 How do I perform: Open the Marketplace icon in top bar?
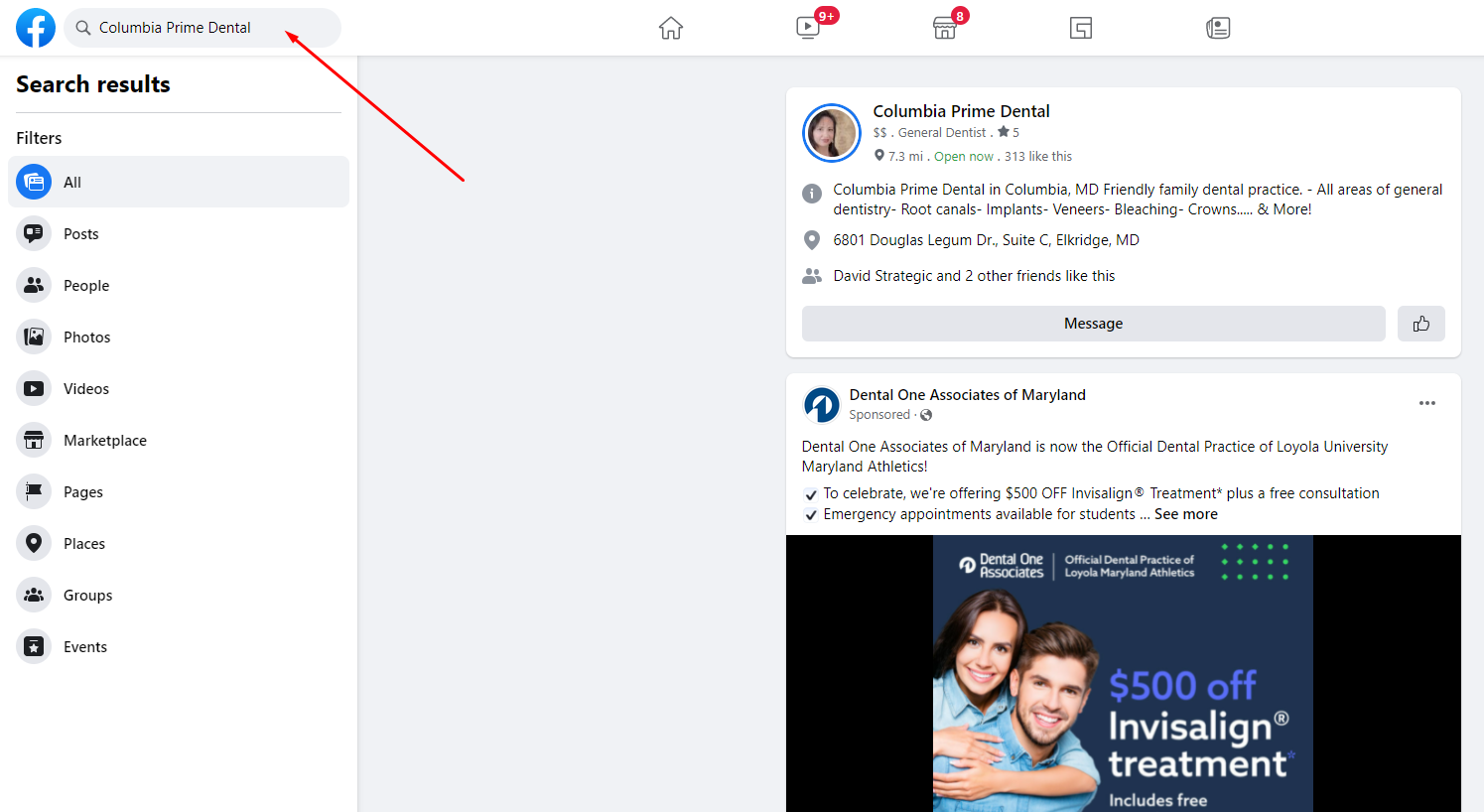point(944,28)
